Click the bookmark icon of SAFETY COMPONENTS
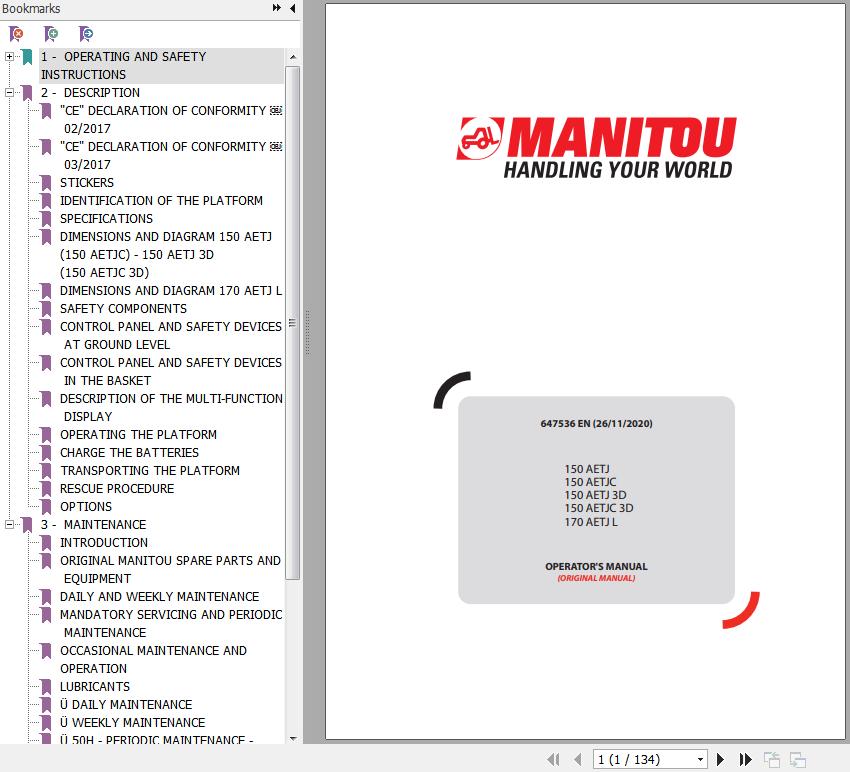The width and height of the screenshot is (850, 772). 46,309
